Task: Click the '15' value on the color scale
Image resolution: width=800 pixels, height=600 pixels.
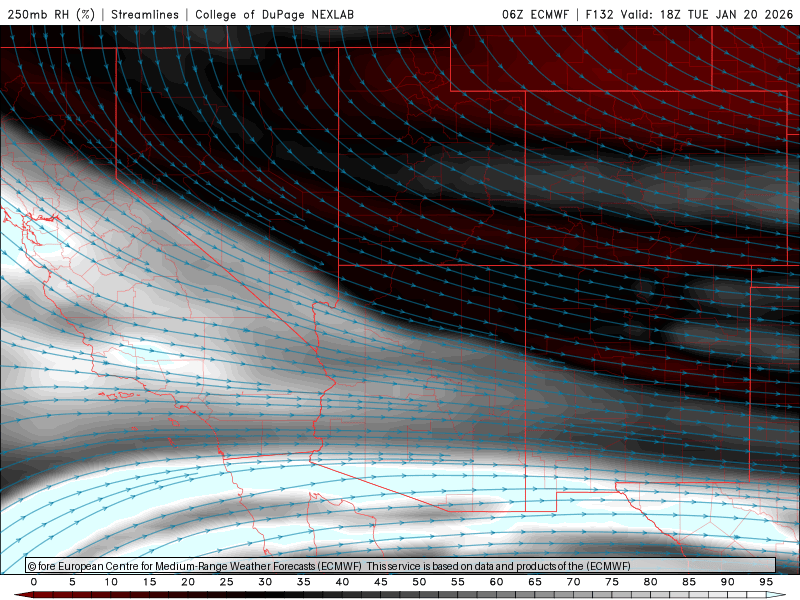Action: pos(149,582)
